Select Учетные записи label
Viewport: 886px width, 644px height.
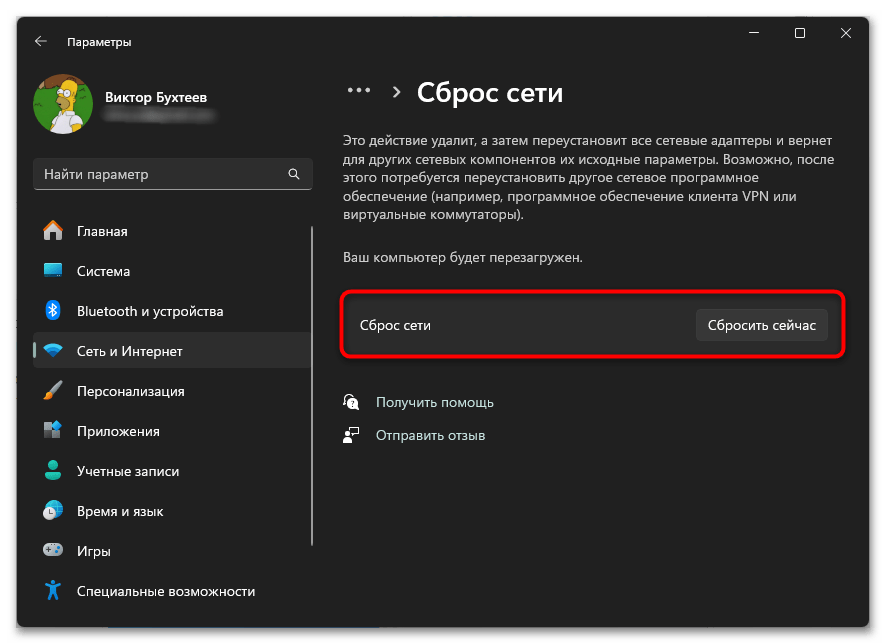pos(128,472)
